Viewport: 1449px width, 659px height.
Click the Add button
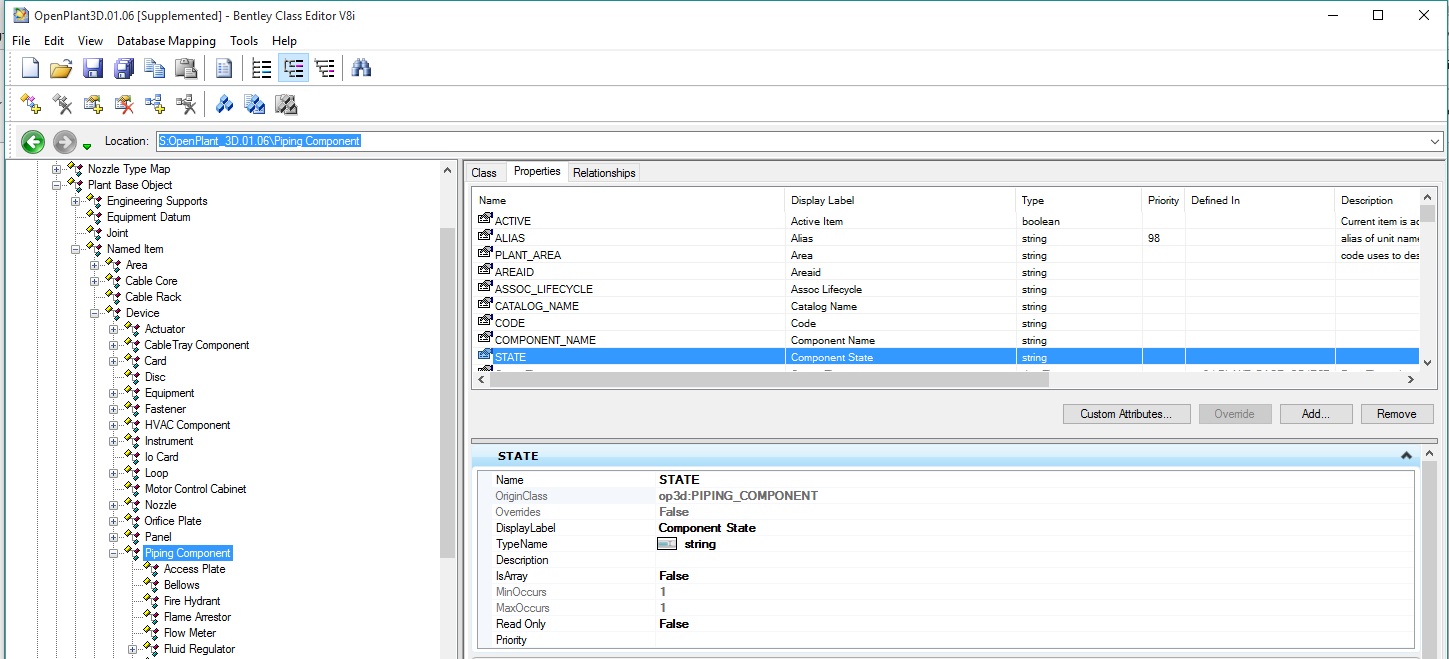[1315, 414]
